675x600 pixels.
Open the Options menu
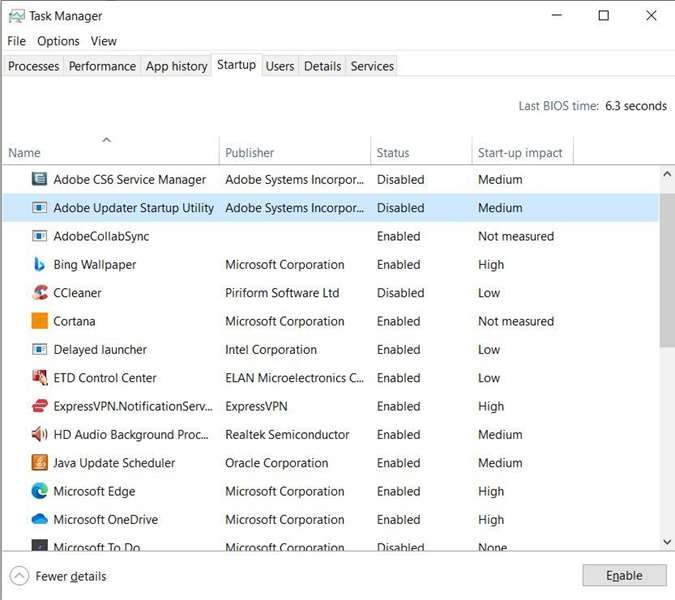pyautogui.click(x=58, y=41)
